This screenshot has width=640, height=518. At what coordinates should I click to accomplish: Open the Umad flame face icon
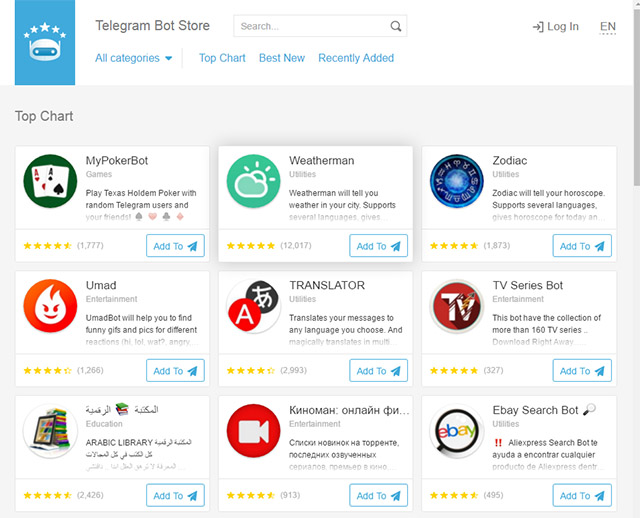point(50,306)
